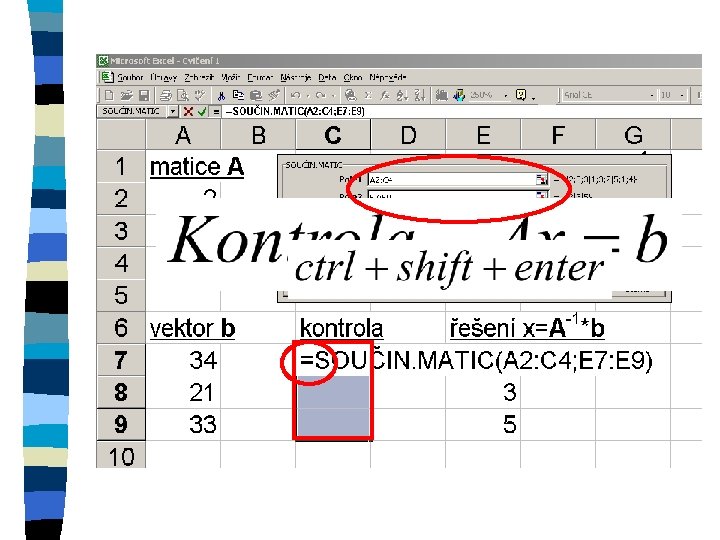The width and height of the screenshot is (720, 540).
Task: Open the Vložit menu
Action: point(231,78)
